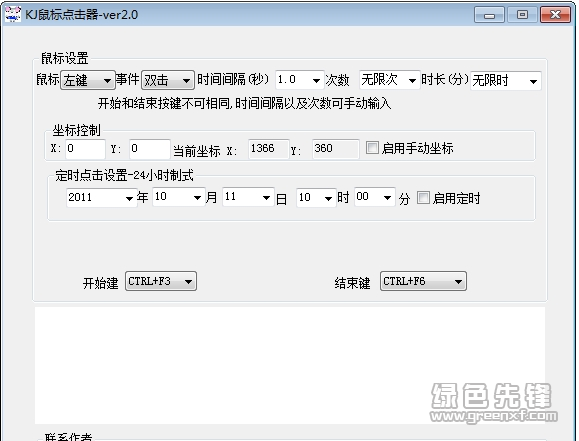
Task: Open the 事件 双击 event dropdown
Action: tap(168, 80)
